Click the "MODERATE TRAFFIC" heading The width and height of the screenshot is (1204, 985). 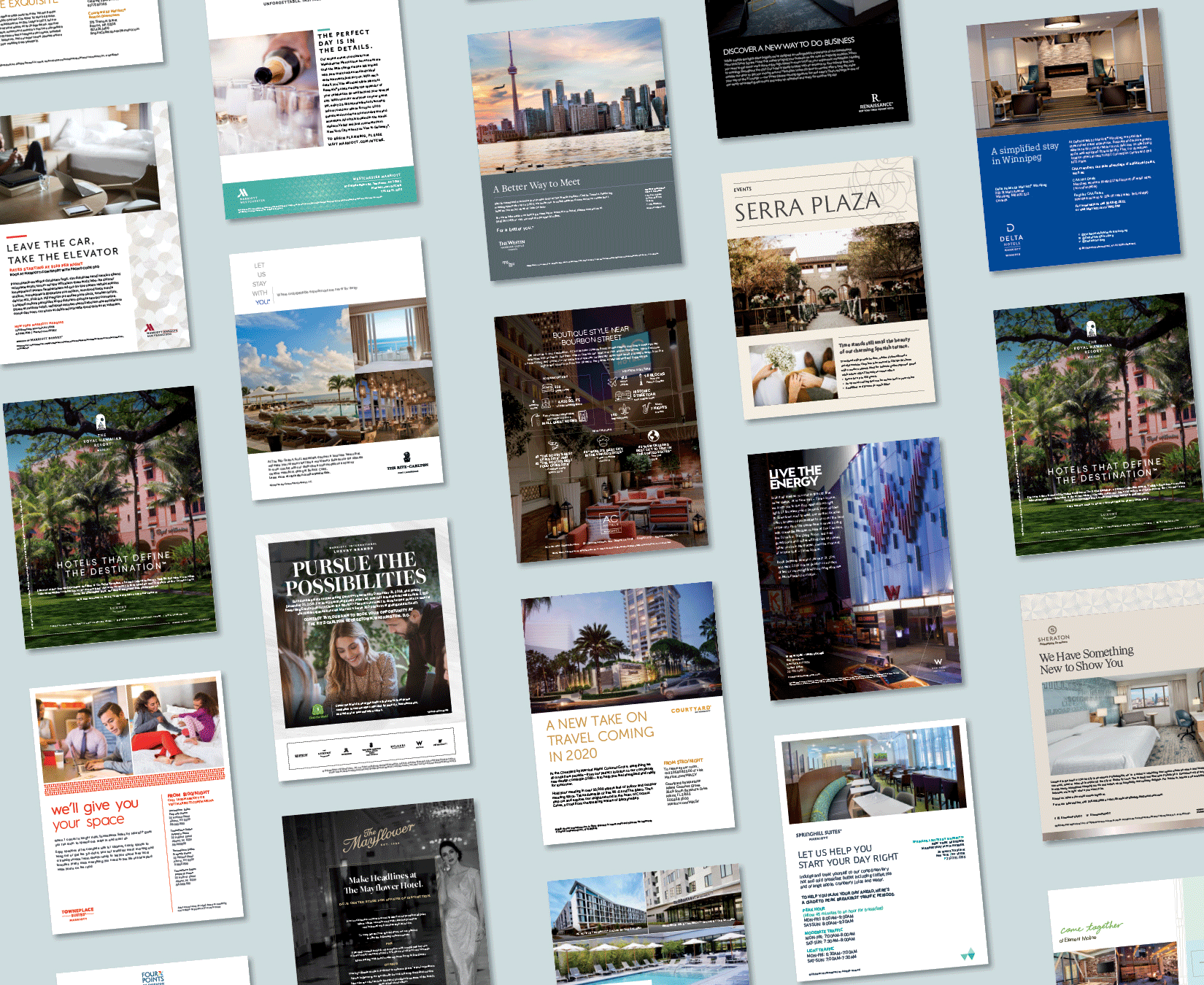tap(824, 932)
